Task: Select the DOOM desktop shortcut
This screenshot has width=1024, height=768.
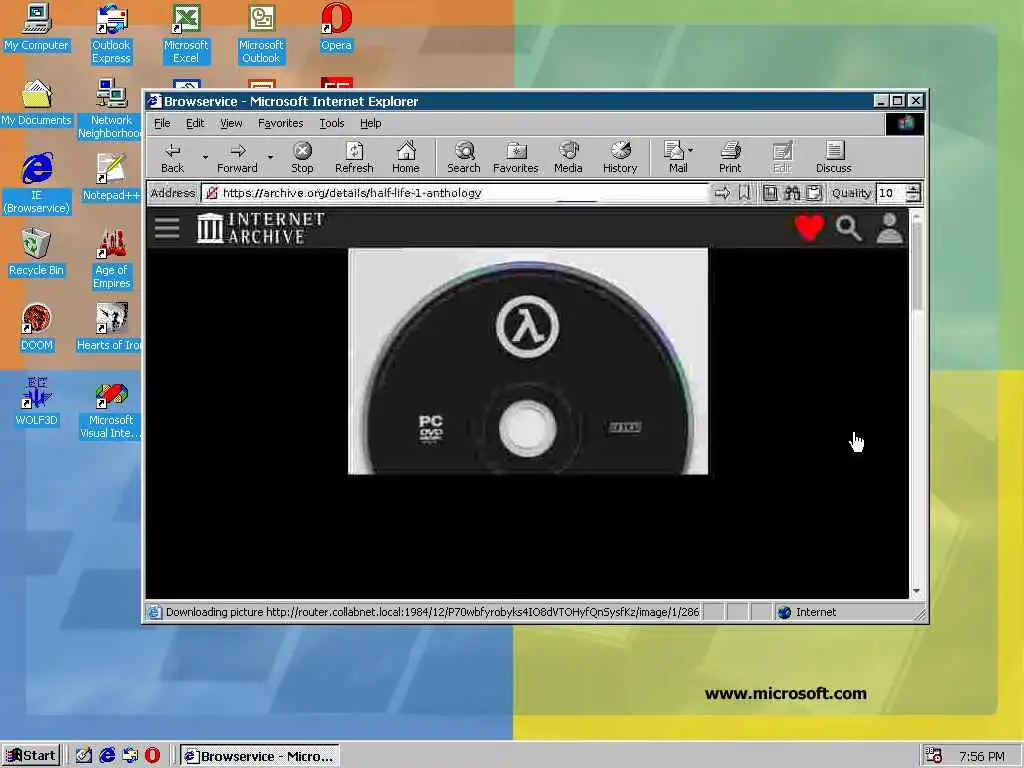Action: coord(37,328)
